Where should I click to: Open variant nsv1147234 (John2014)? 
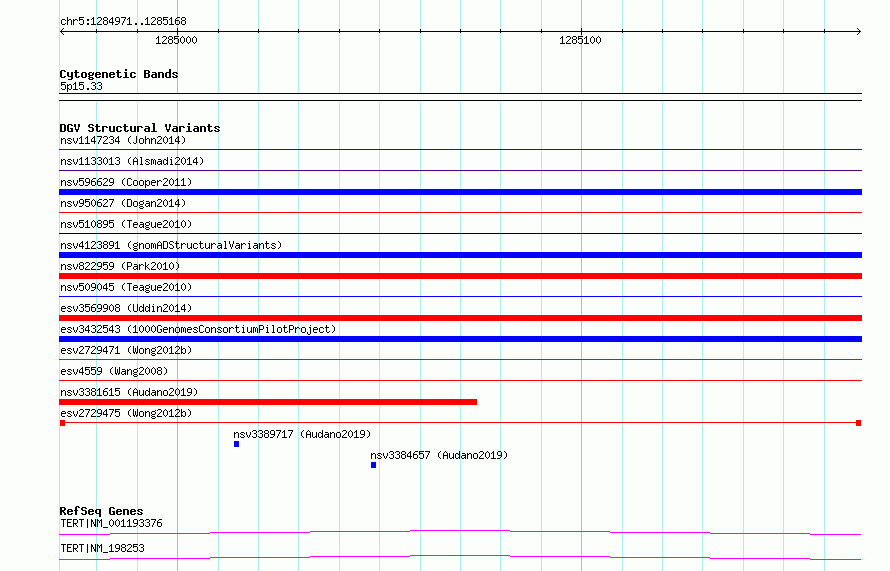pyautogui.click(x=123, y=140)
